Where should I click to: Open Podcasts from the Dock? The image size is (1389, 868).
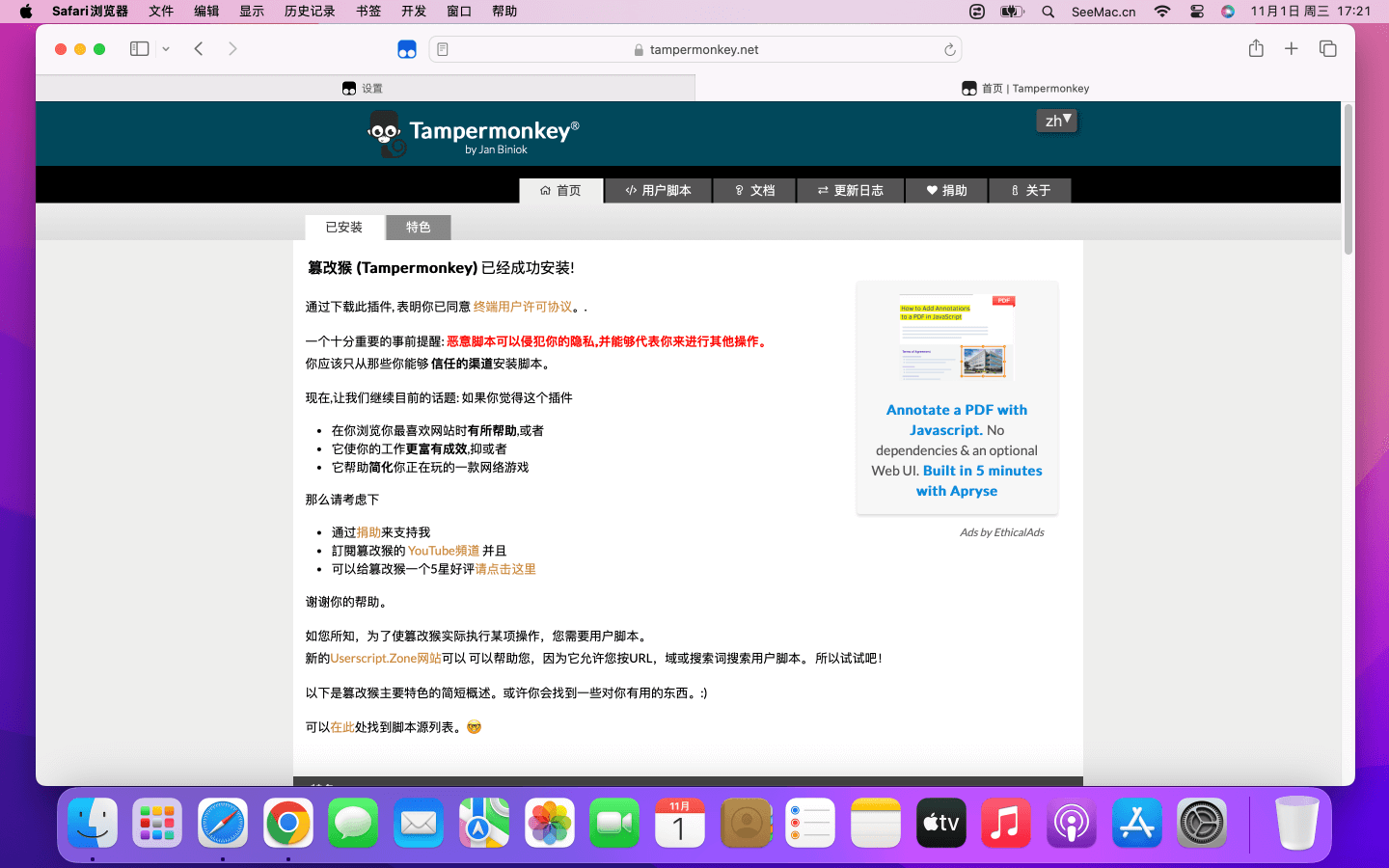[x=1072, y=823]
